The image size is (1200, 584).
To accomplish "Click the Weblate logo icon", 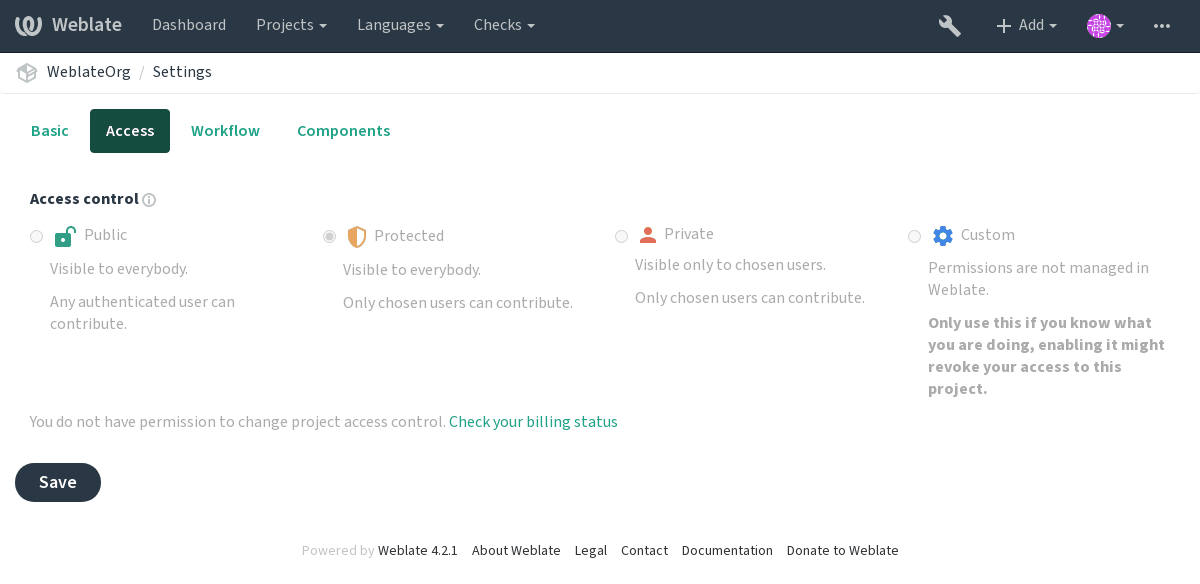I will click(28, 25).
